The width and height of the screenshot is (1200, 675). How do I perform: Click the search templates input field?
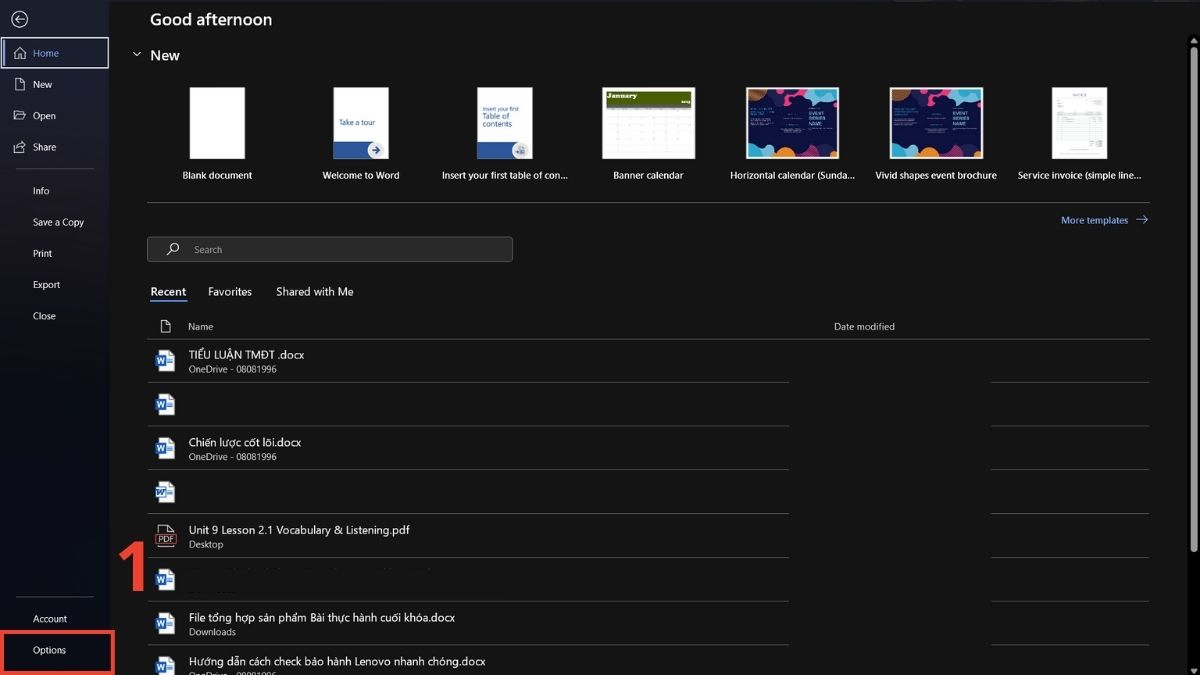tap(330, 249)
